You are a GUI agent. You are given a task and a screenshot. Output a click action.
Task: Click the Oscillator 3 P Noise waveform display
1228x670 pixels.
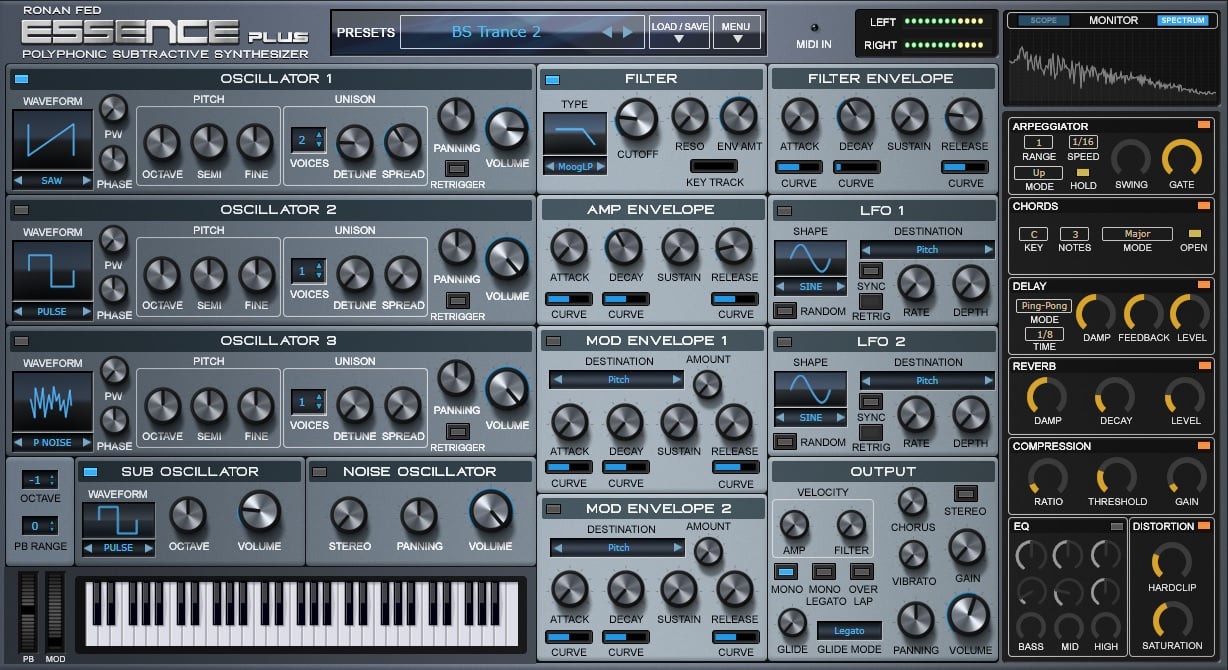[x=52, y=402]
